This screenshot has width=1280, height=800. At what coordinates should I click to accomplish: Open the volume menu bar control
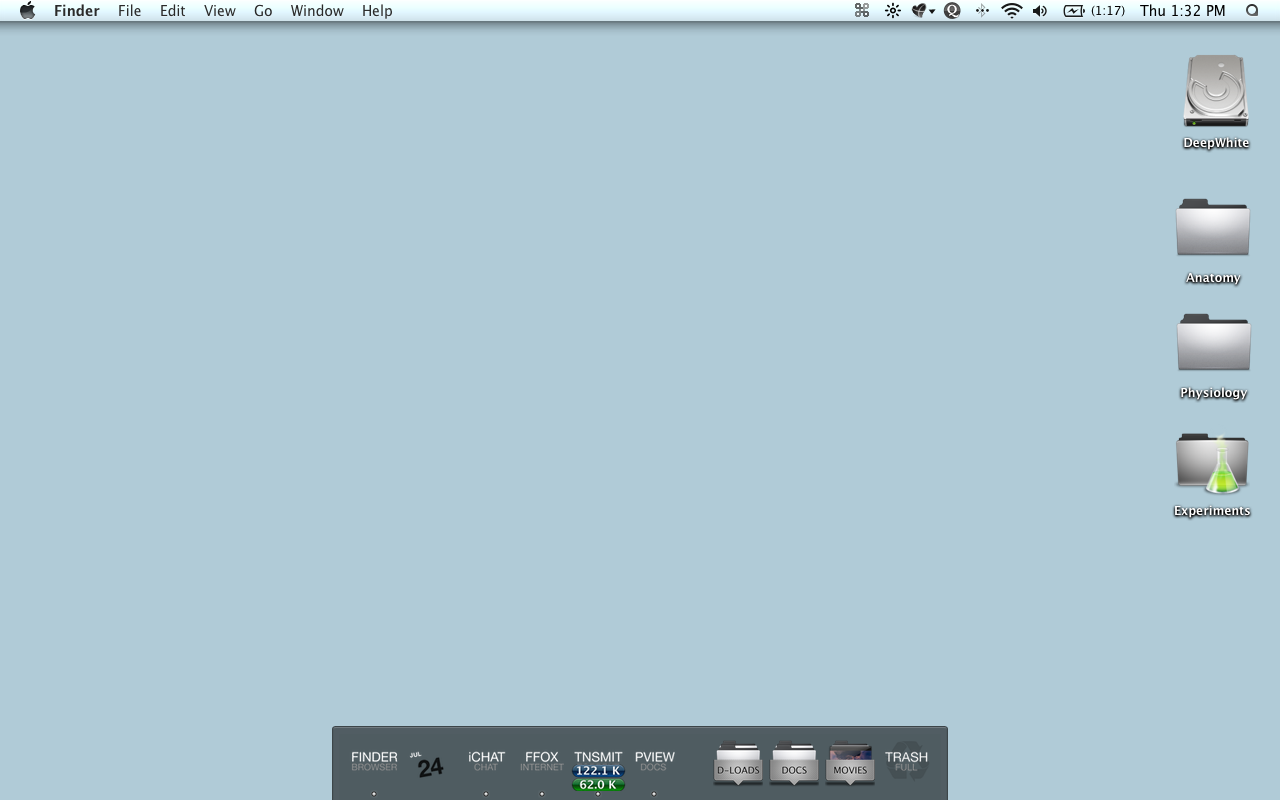[x=1040, y=11]
